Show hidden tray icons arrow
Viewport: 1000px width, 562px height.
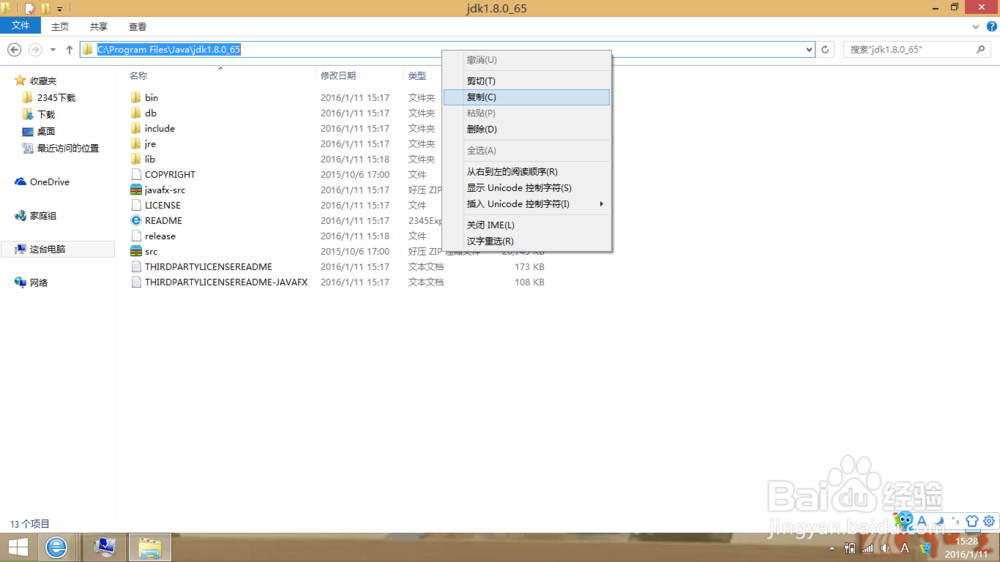click(x=832, y=549)
